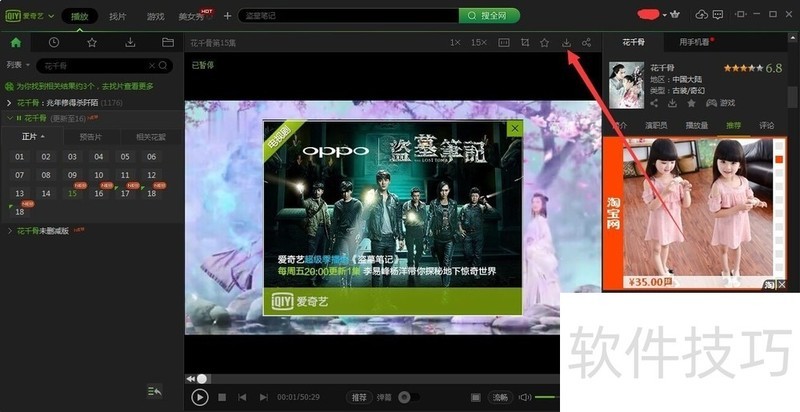Switch to the 找片 top tab
The width and height of the screenshot is (800, 412).
pyautogui.click(x=117, y=16)
